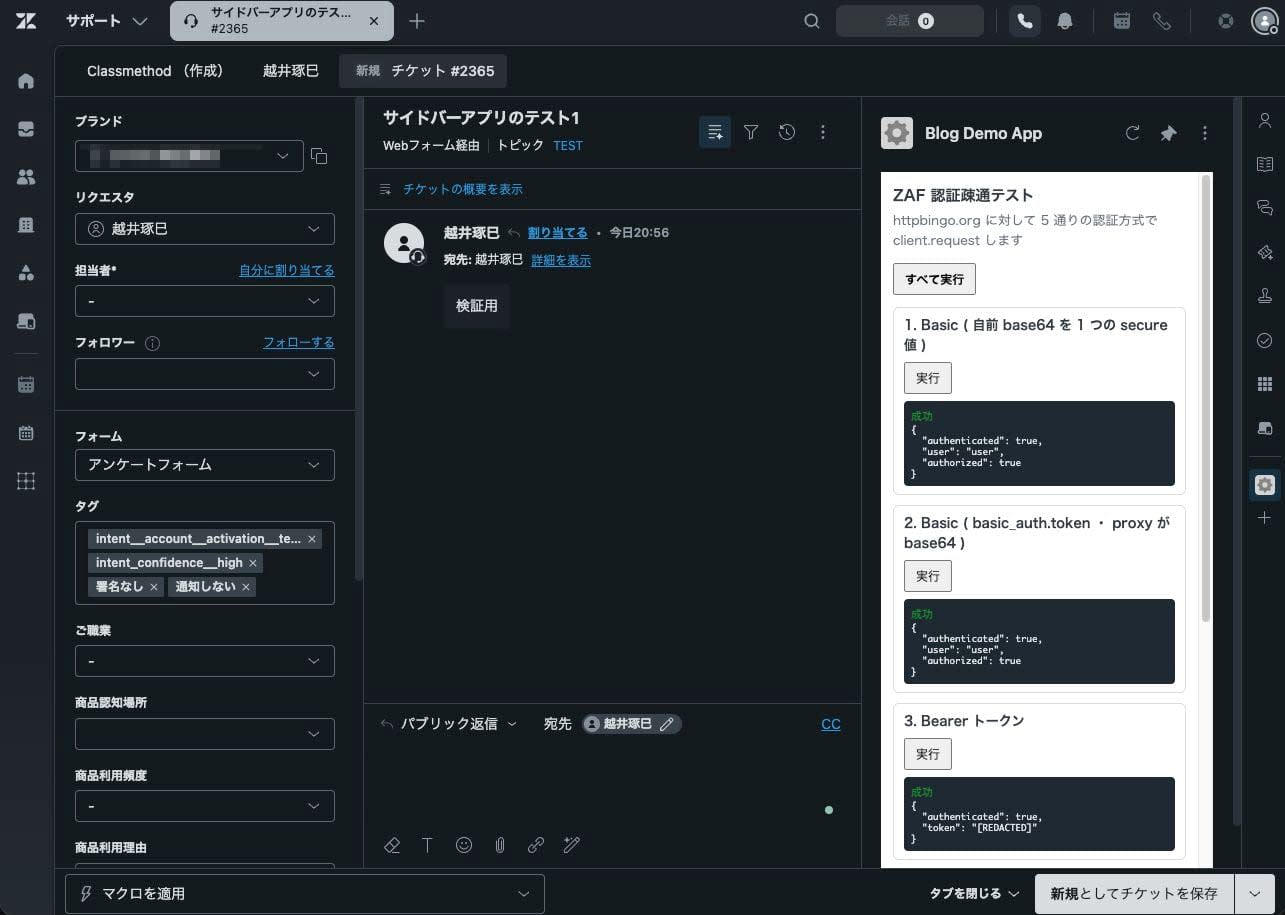1285x915 pixels.
Task: Click the search magnifier in top bar
Action: click(812, 21)
